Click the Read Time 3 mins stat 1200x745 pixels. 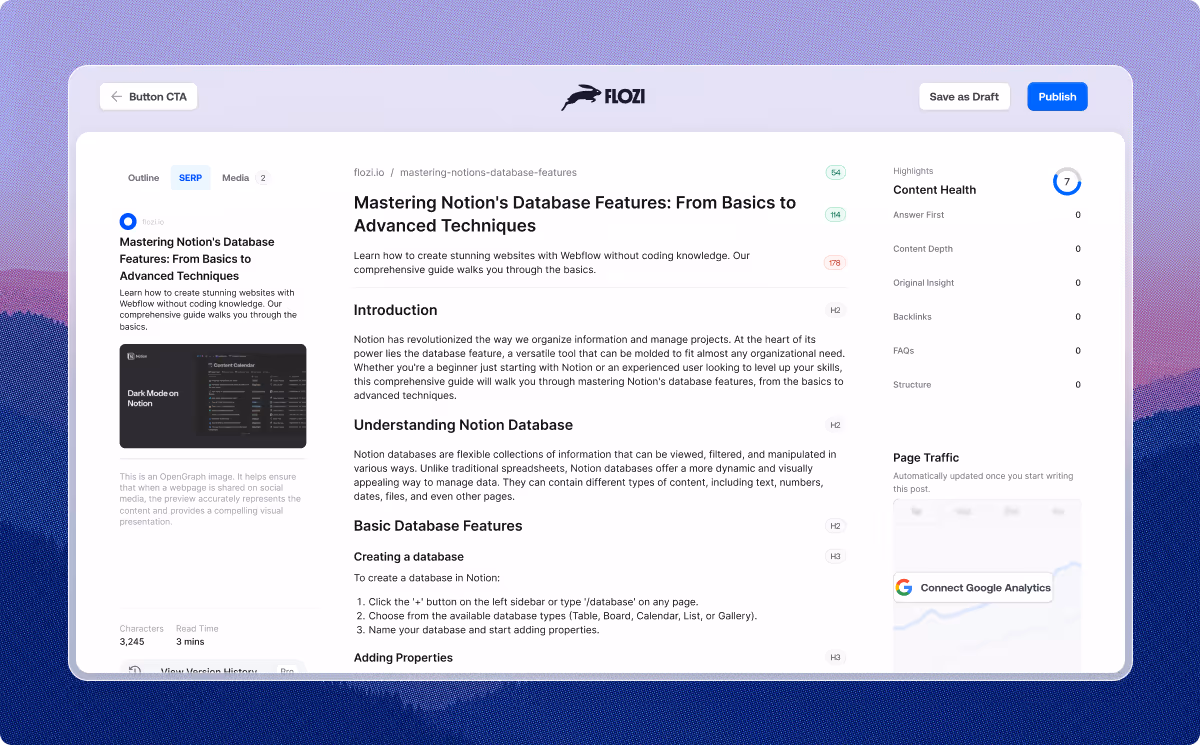point(197,635)
